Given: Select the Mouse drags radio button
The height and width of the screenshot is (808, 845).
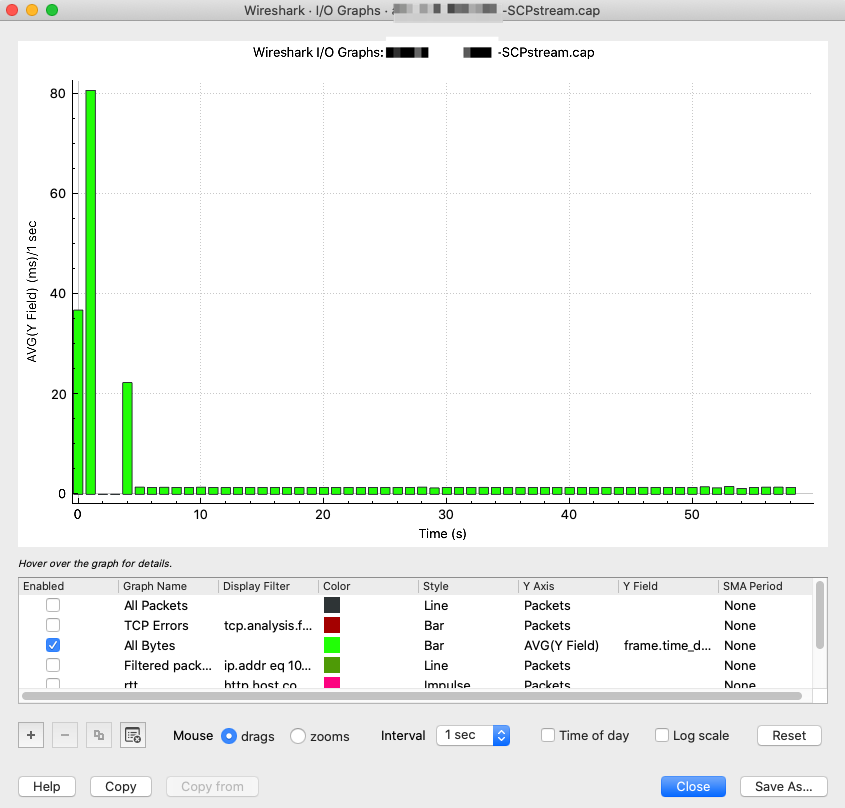Looking at the screenshot, I should click(x=229, y=736).
